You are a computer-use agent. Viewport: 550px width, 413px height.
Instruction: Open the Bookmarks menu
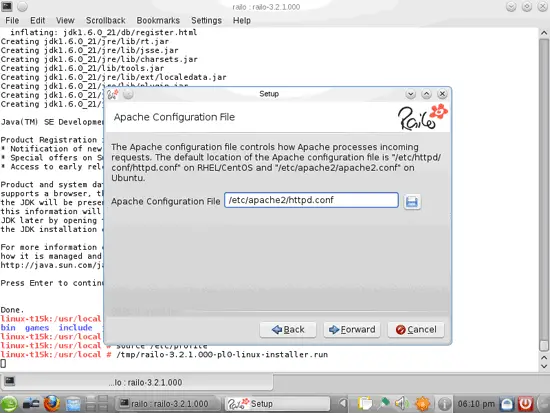(x=158, y=21)
